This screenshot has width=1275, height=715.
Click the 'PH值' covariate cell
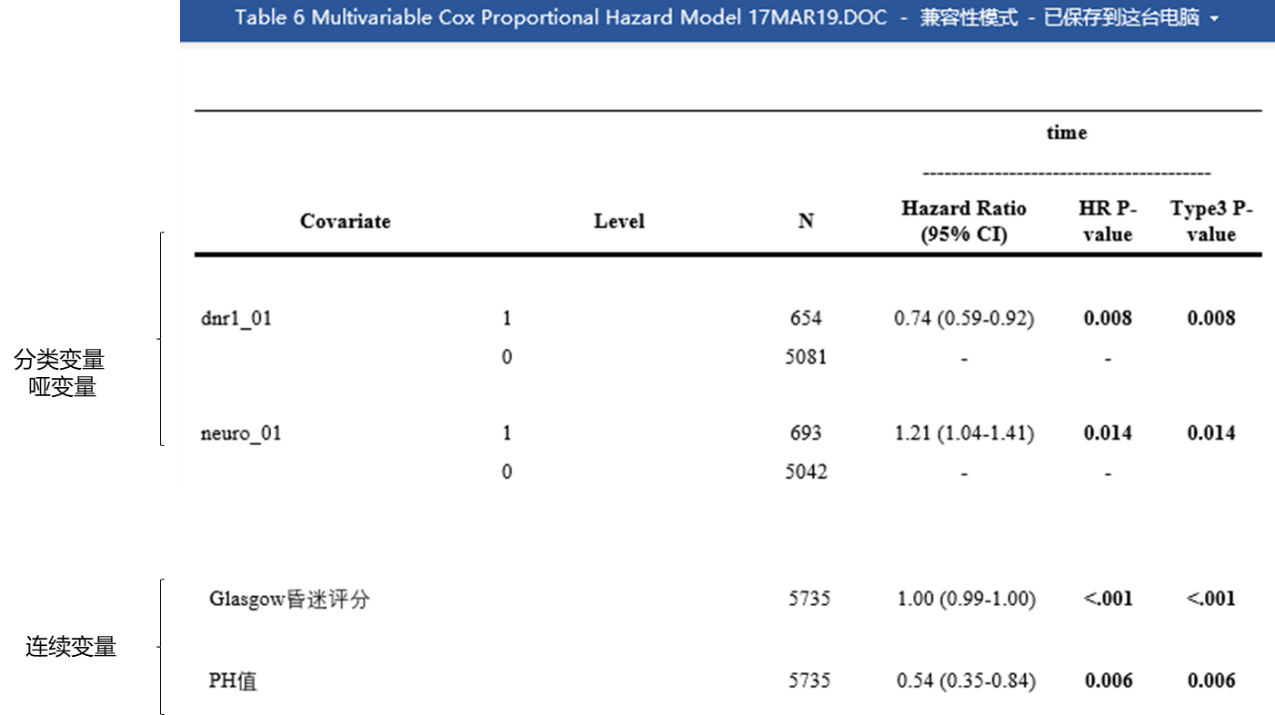click(233, 681)
